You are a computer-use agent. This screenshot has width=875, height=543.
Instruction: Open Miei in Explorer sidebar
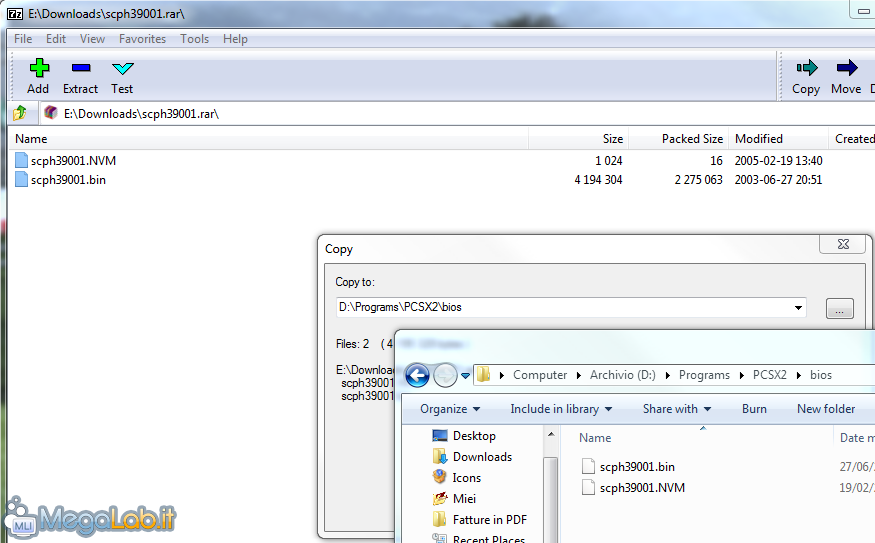tap(454, 499)
